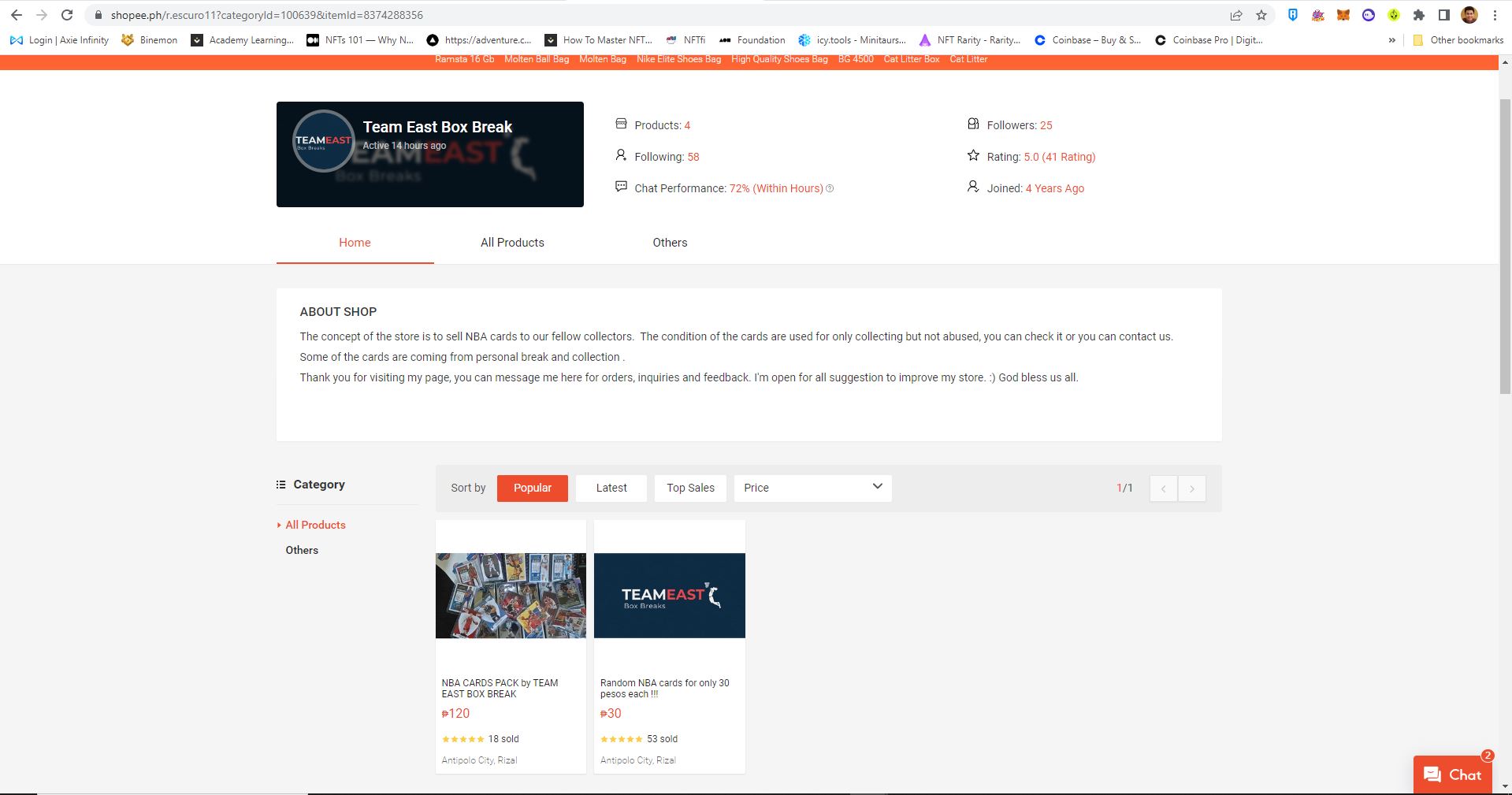Open the Price sort dropdown
The image size is (1512, 795).
(812, 488)
